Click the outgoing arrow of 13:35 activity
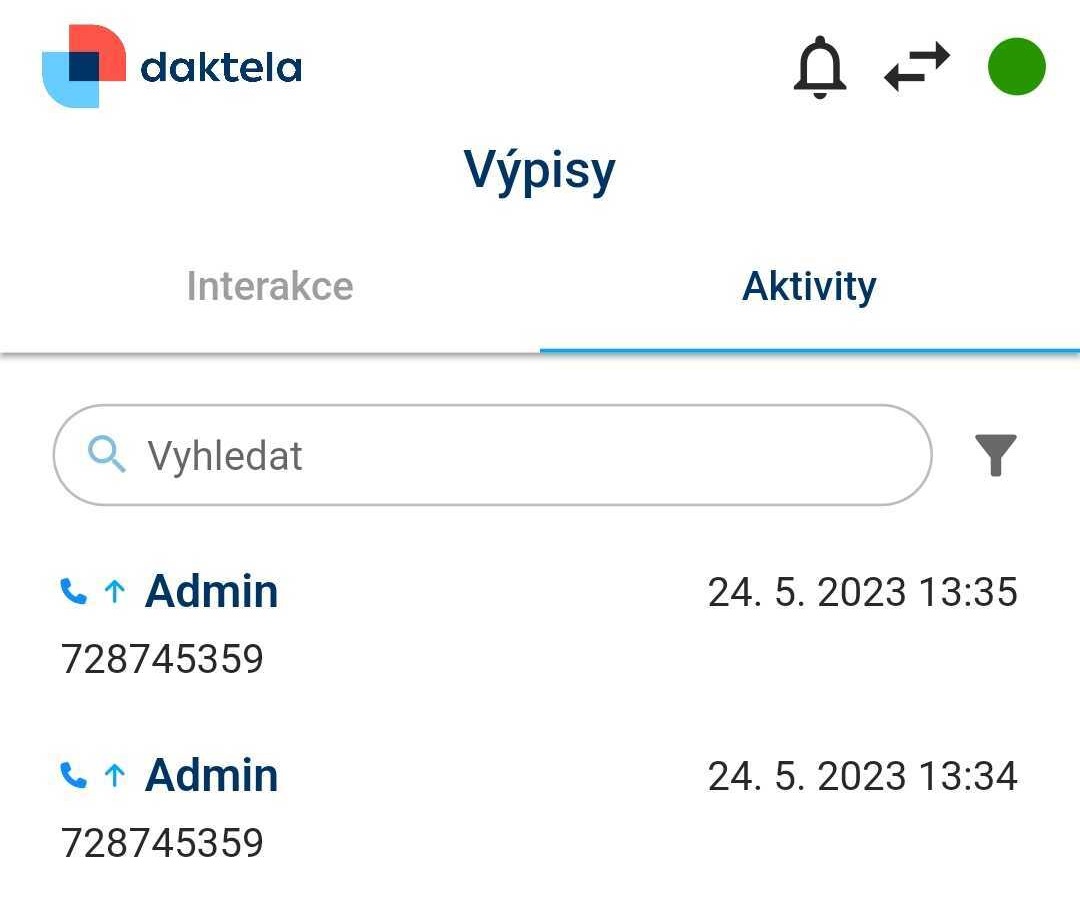The width and height of the screenshot is (1080, 903). click(x=115, y=592)
